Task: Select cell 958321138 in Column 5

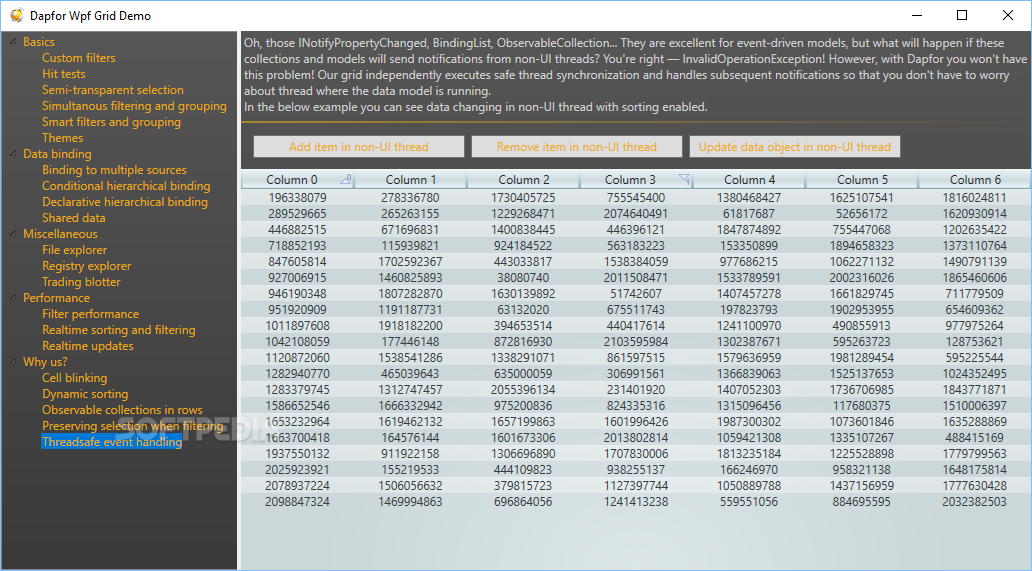Action: click(x=862, y=470)
